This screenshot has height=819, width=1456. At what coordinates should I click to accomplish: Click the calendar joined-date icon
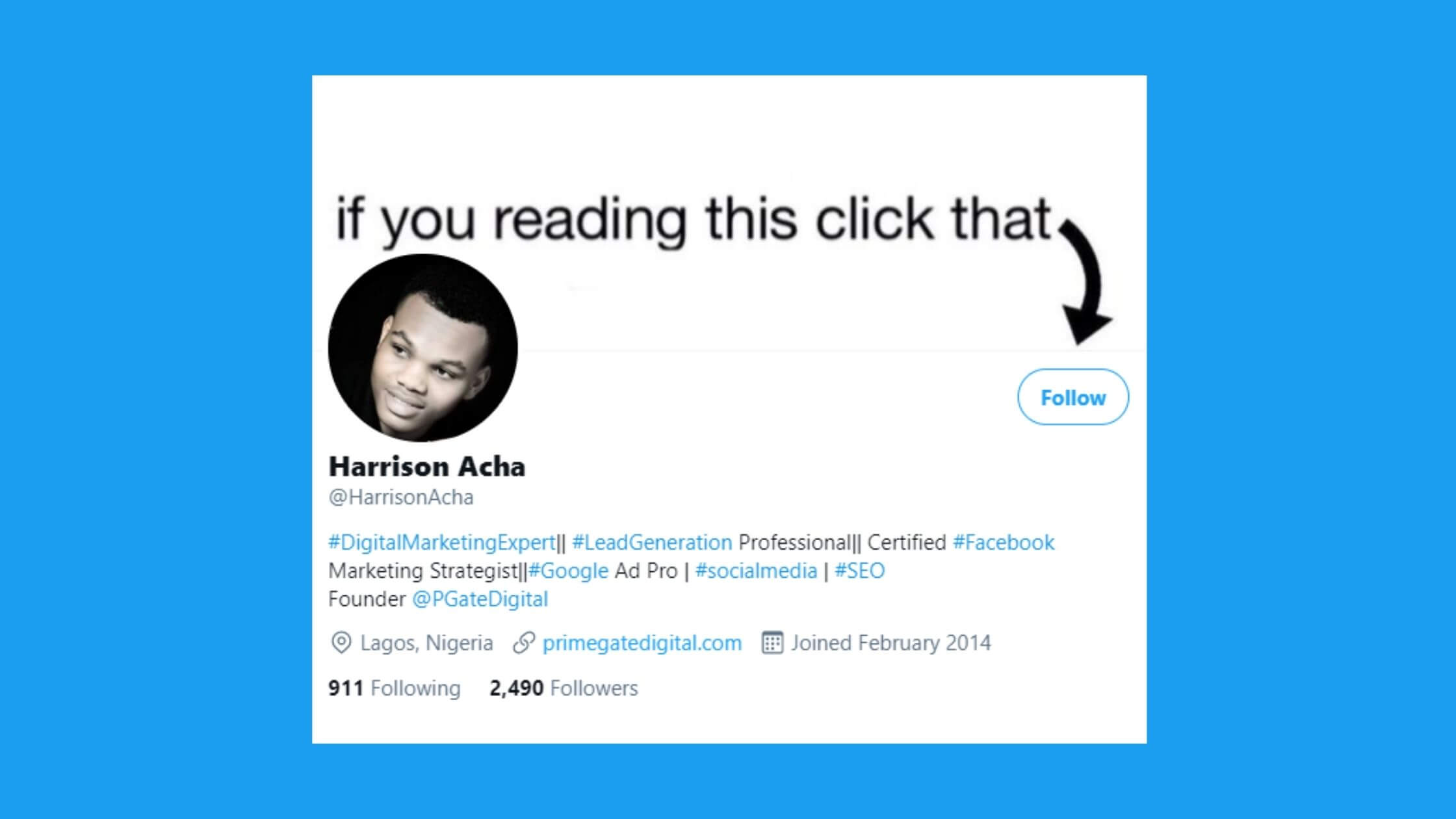click(772, 643)
